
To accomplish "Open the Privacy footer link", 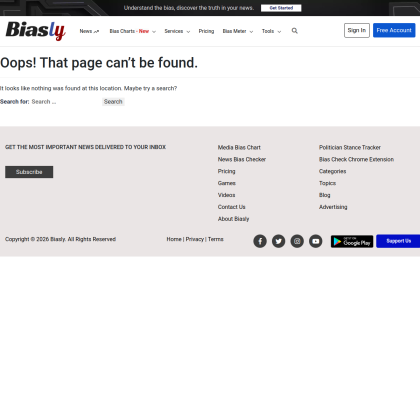I will tap(195, 239).
